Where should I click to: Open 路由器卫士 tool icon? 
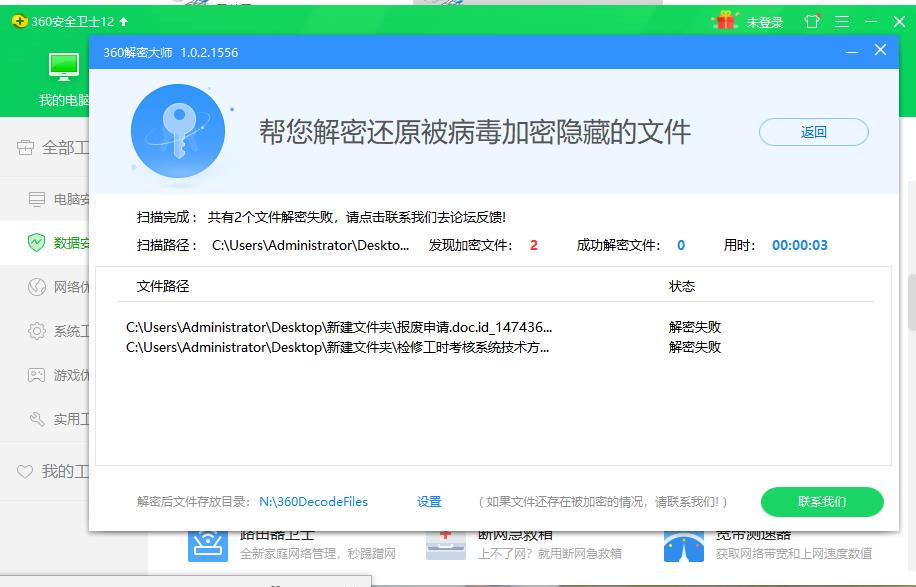point(208,547)
